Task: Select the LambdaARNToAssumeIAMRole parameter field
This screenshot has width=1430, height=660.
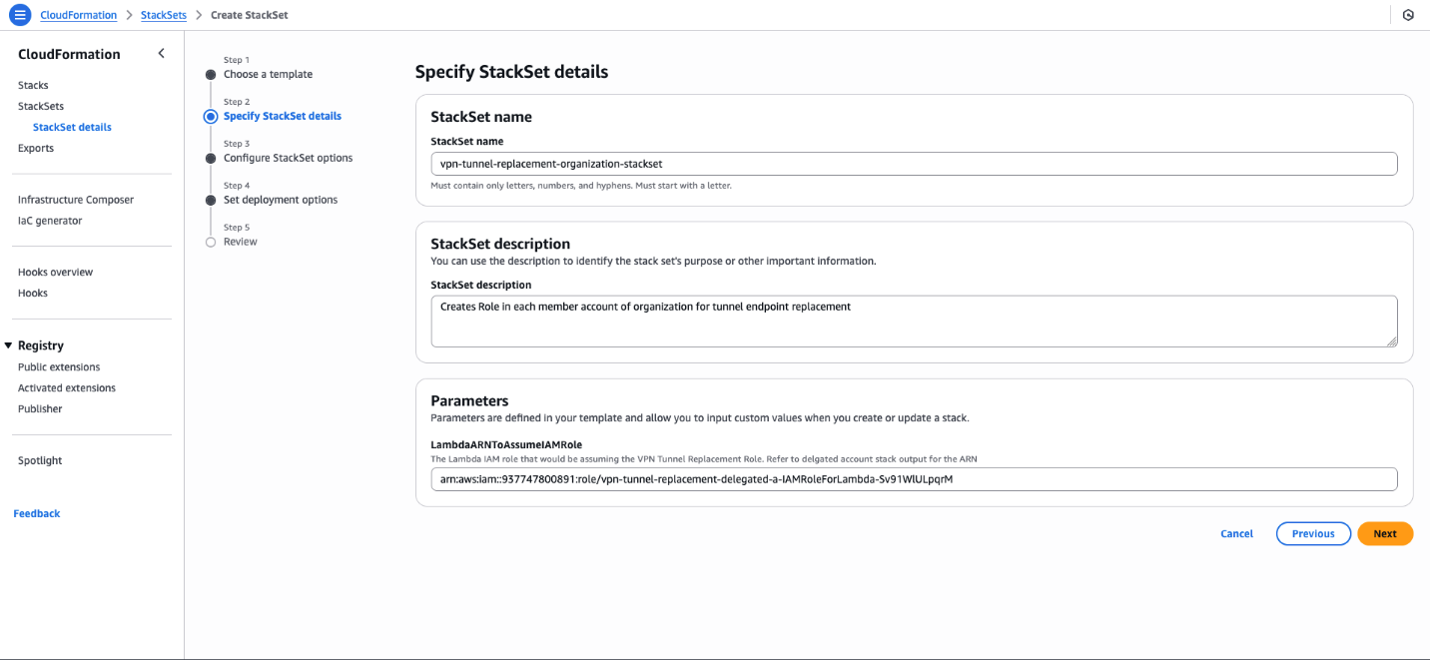Action: [914, 479]
